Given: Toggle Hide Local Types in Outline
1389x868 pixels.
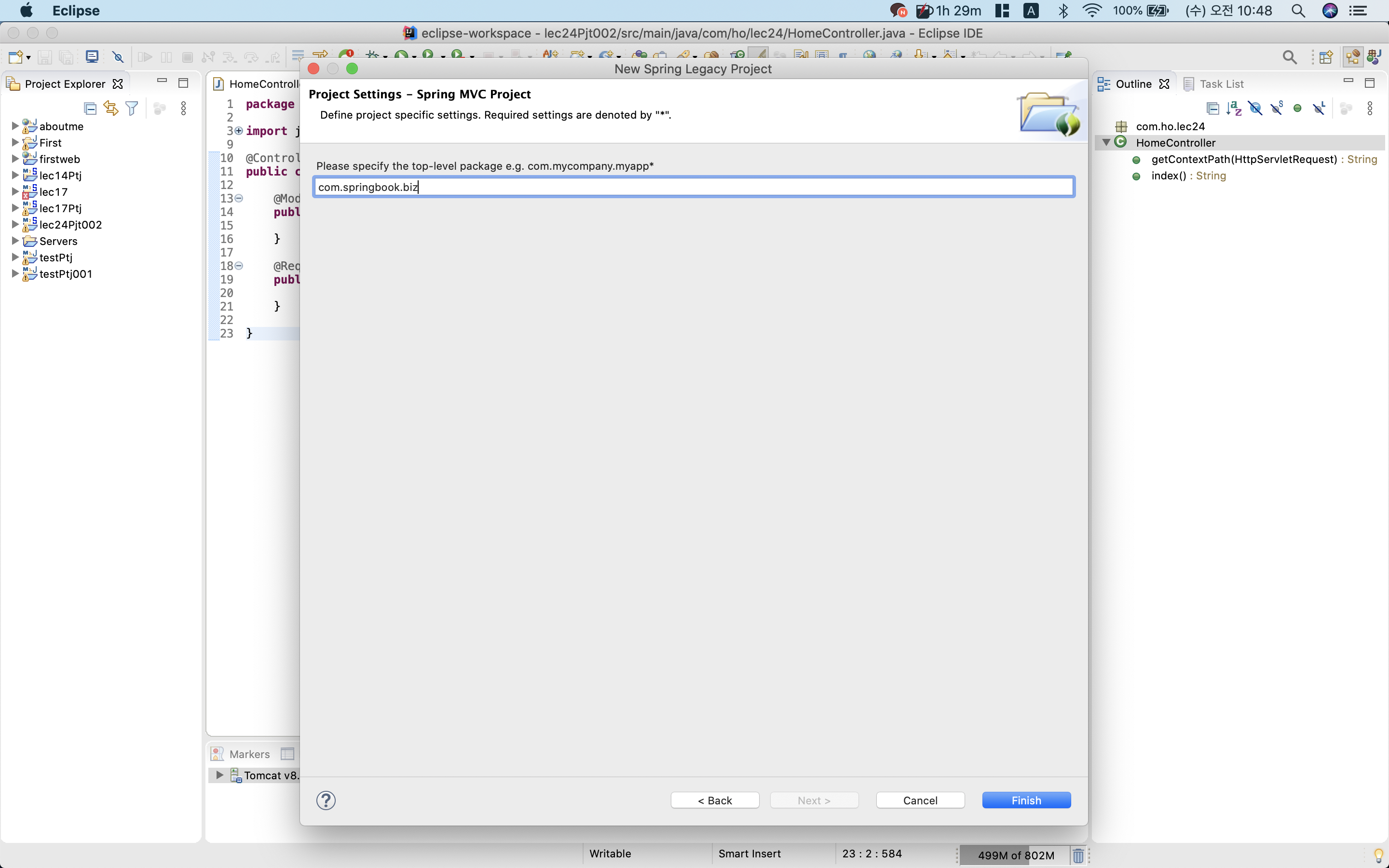Looking at the screenshot, I should click(x=1319, y=108).
